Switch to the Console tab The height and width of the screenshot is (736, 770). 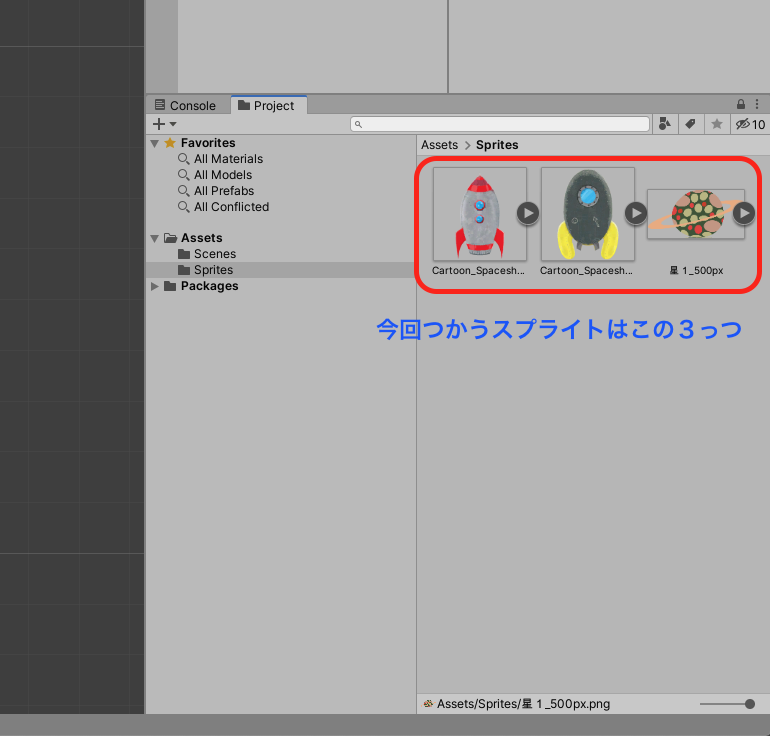click(185, 105)
